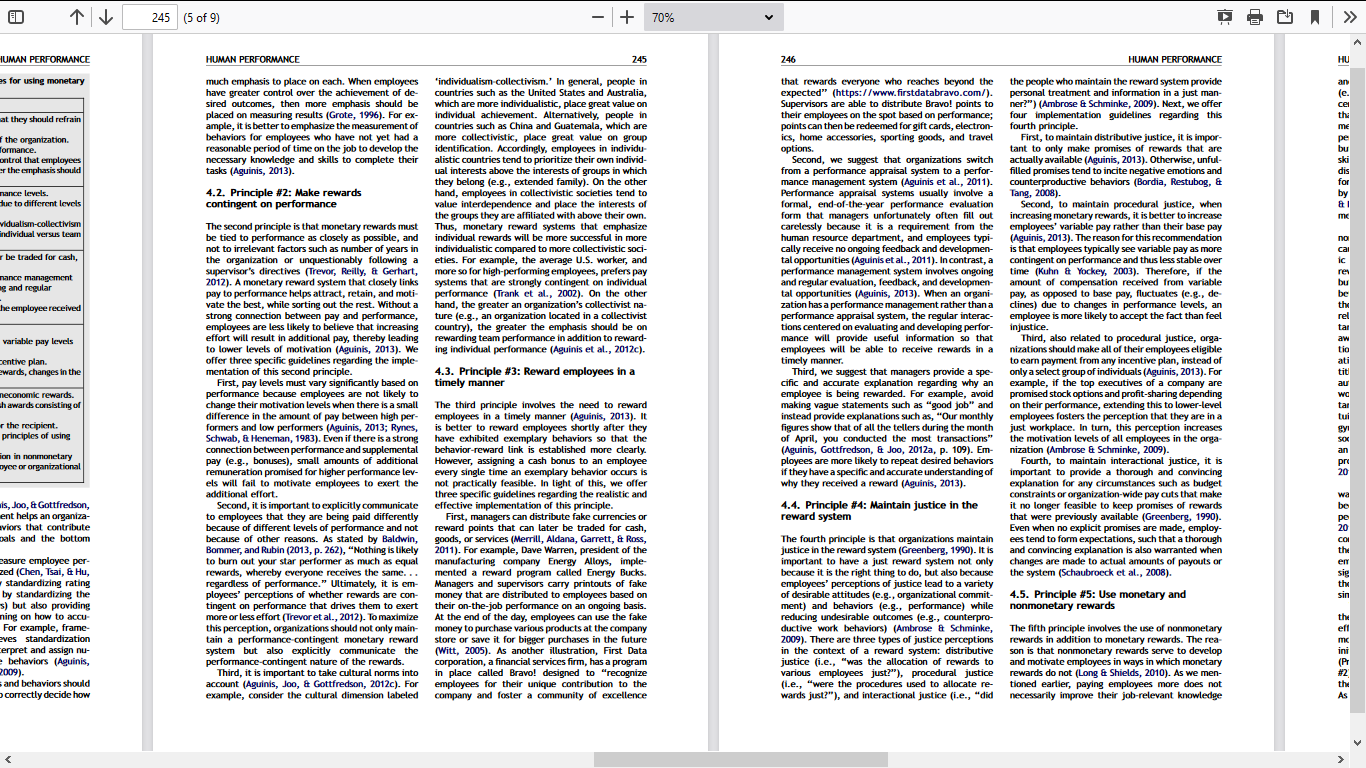Zoom out of the document
The width and height of the screenshot is (1366, 768).
pos(597,16)
